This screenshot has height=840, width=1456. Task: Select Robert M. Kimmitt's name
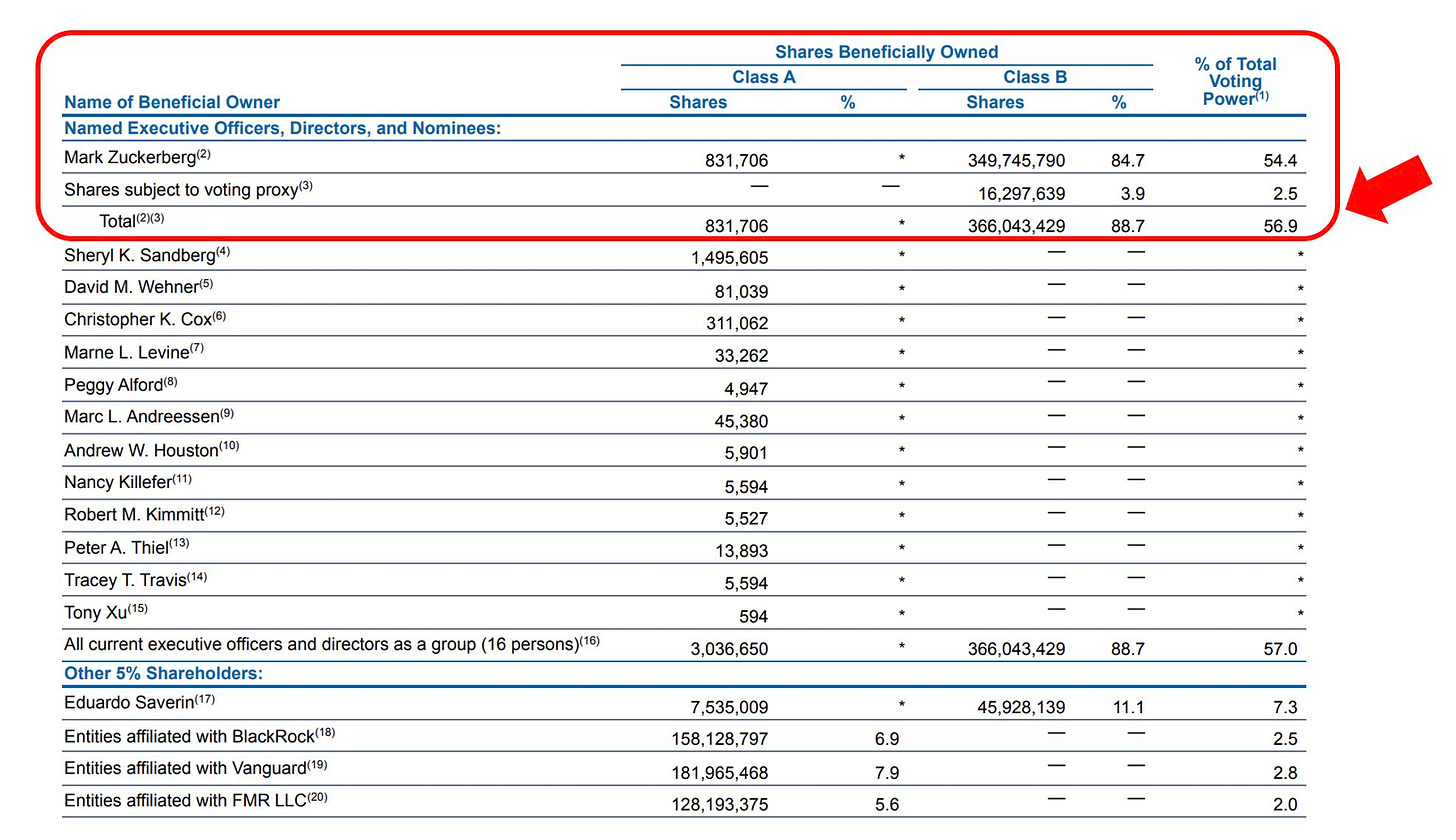(x=145, y=515)
